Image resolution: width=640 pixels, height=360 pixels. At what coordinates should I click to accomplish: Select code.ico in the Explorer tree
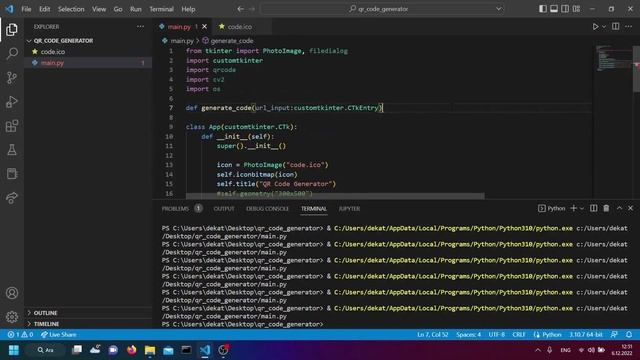(88, 52)
